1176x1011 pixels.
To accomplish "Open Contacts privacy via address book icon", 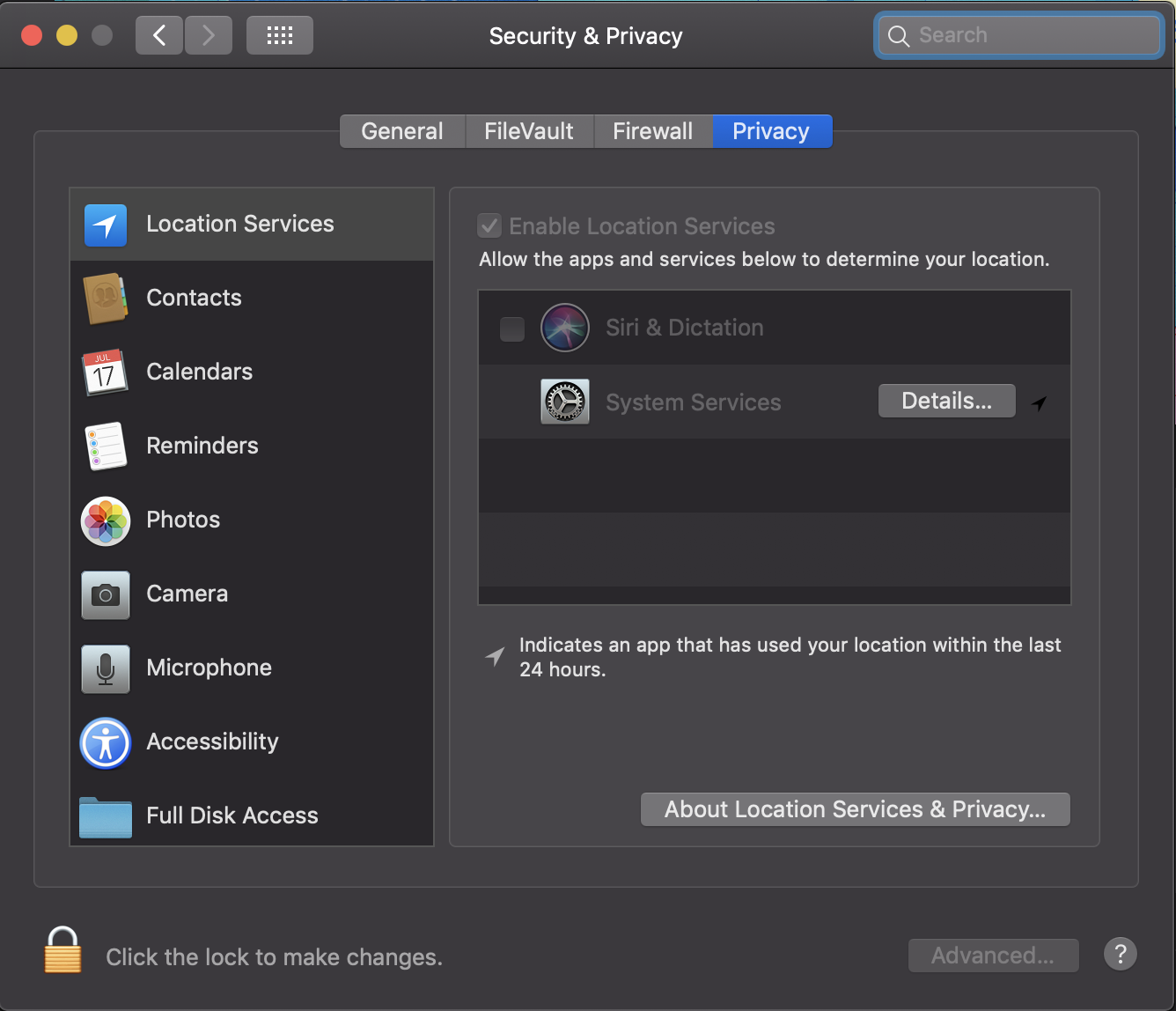I will pos(106,299).
